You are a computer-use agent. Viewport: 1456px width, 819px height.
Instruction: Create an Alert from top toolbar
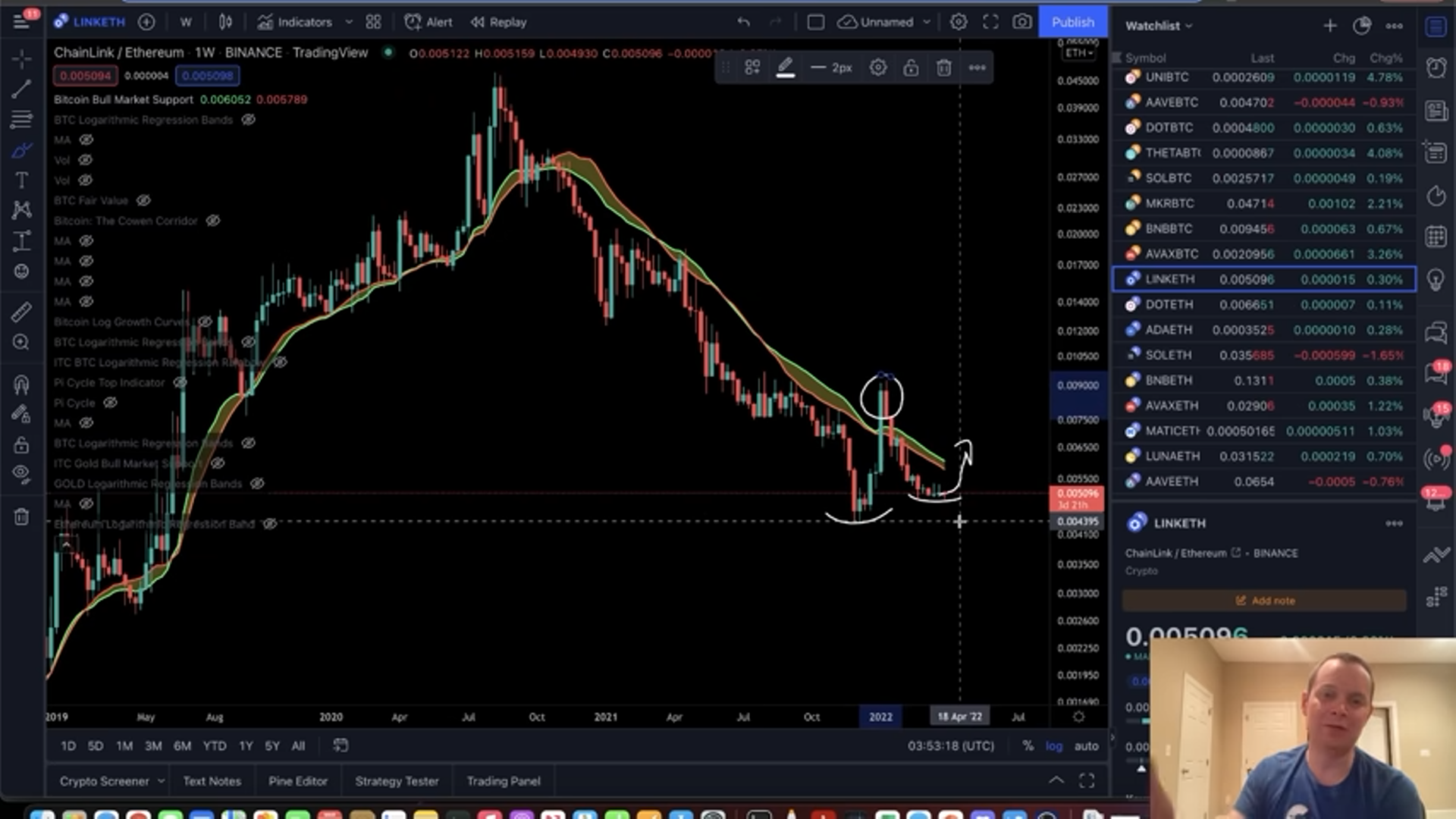click(x=428, y=22)
